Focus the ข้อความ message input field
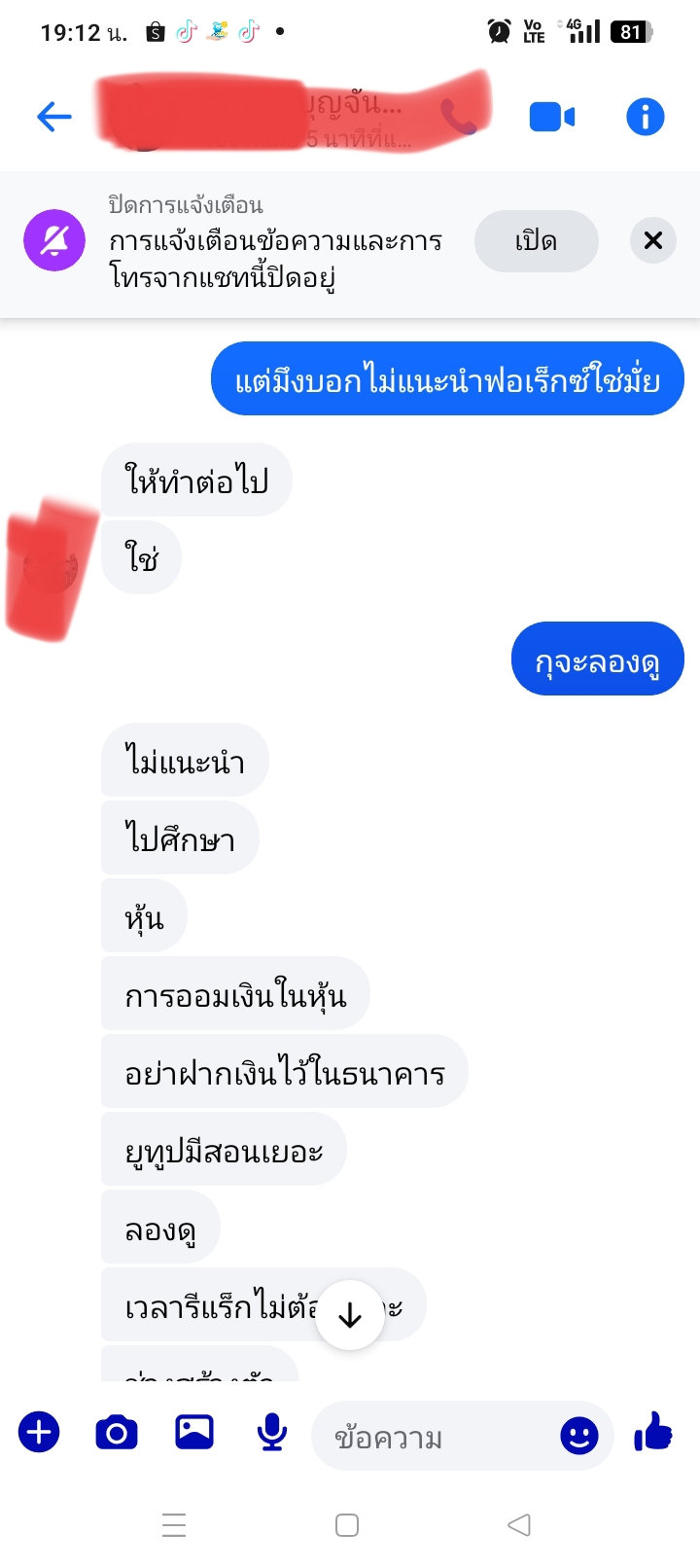 439,1436
